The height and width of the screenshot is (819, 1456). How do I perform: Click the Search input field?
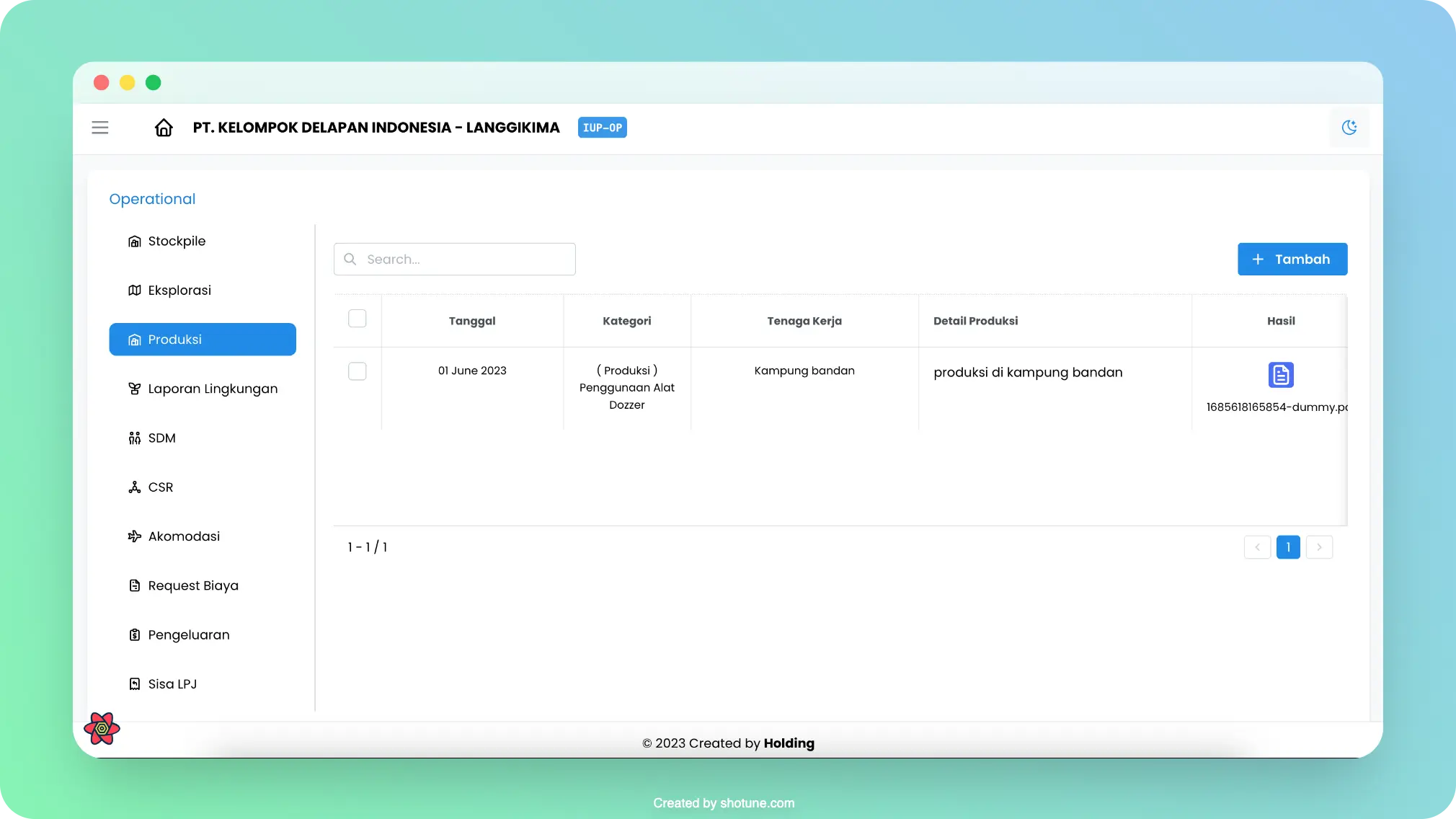click(x=454, y=259)
